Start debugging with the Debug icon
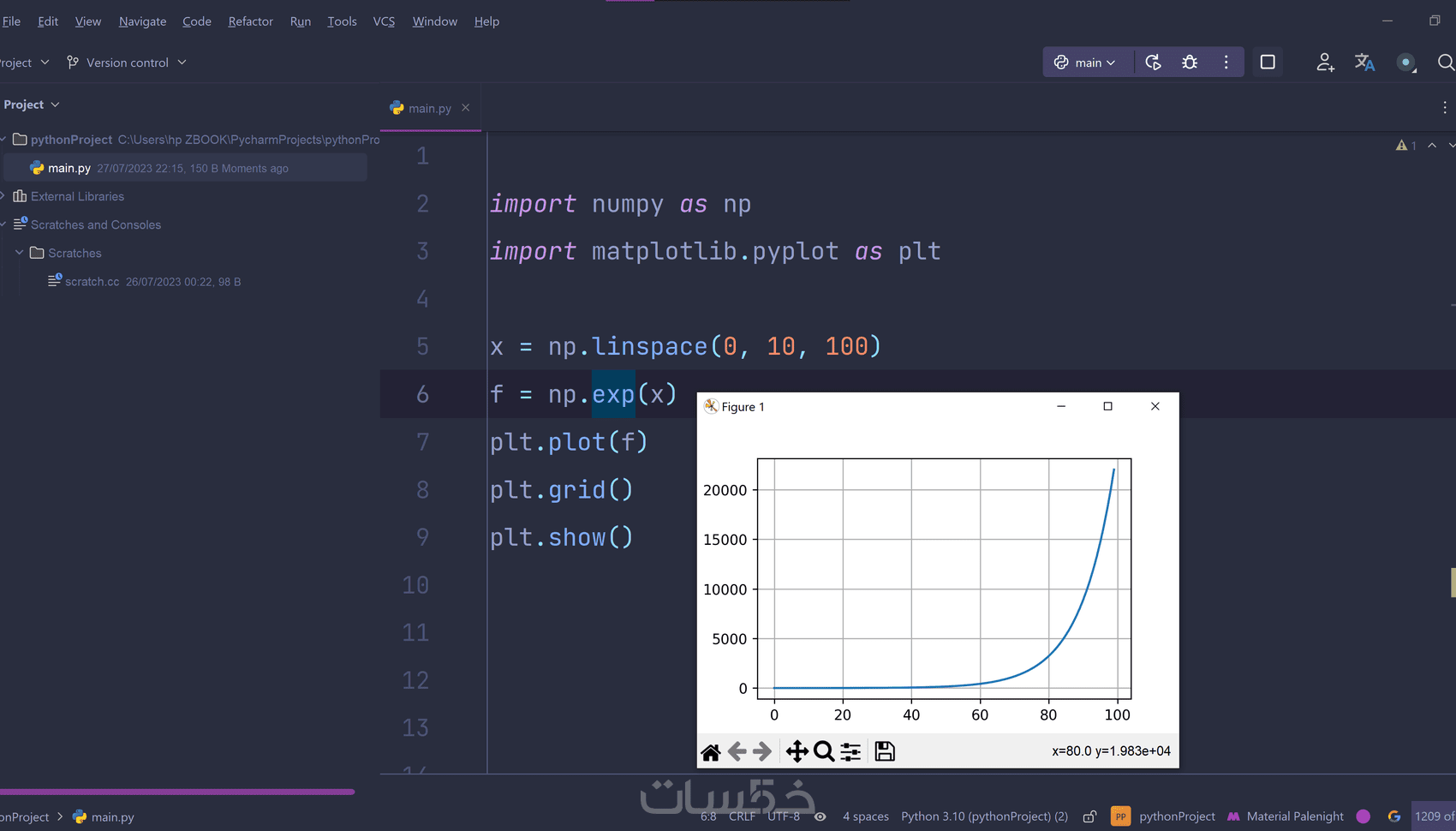The image size is (1456, 831). [1189, 62]
